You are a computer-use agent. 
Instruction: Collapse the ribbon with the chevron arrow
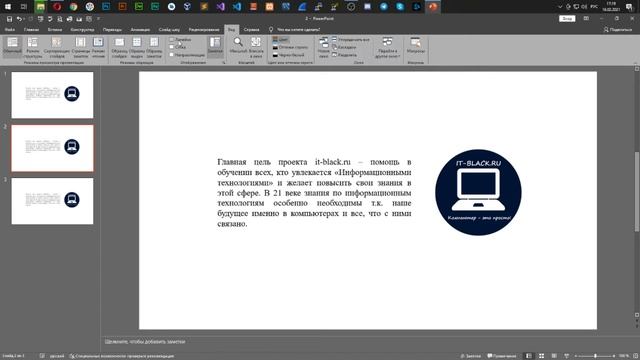635,63
